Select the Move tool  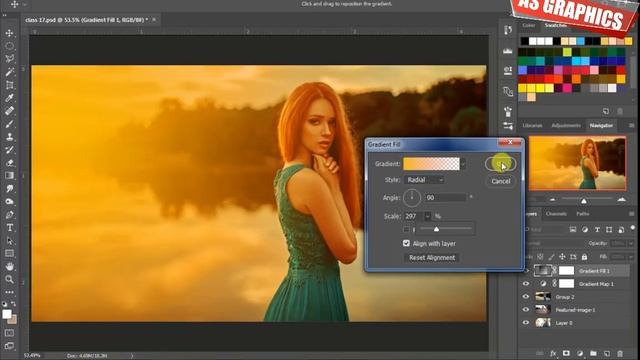9,33
